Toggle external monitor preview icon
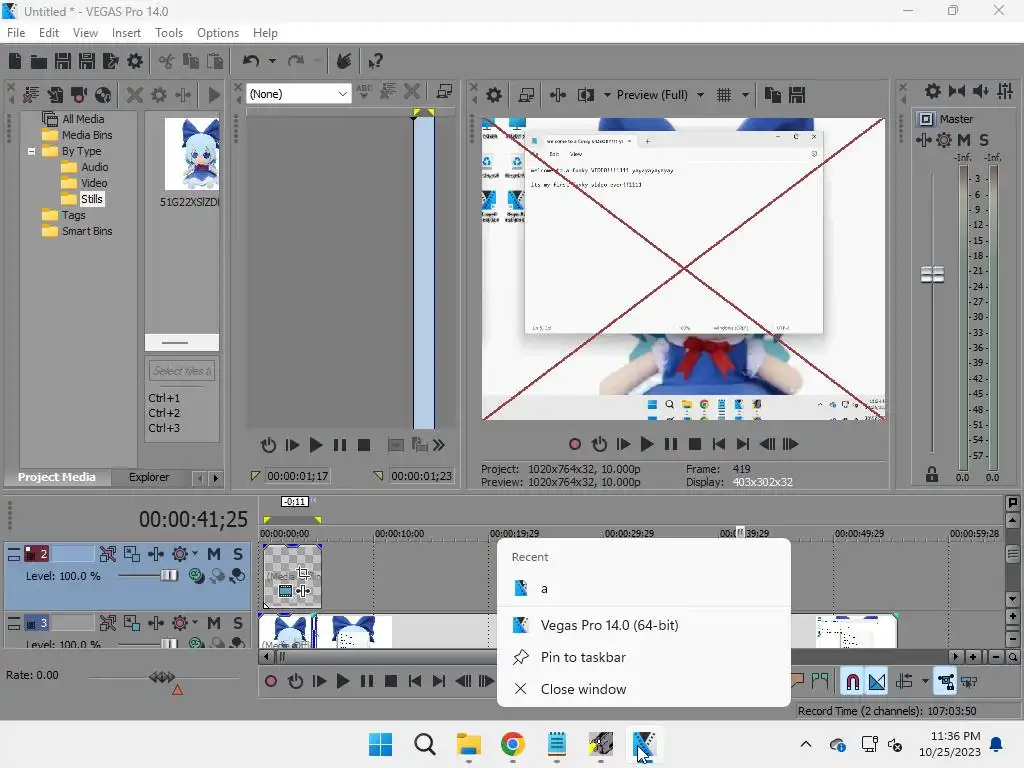Viewport: 1024px width, 768px height. coord(526,95)
